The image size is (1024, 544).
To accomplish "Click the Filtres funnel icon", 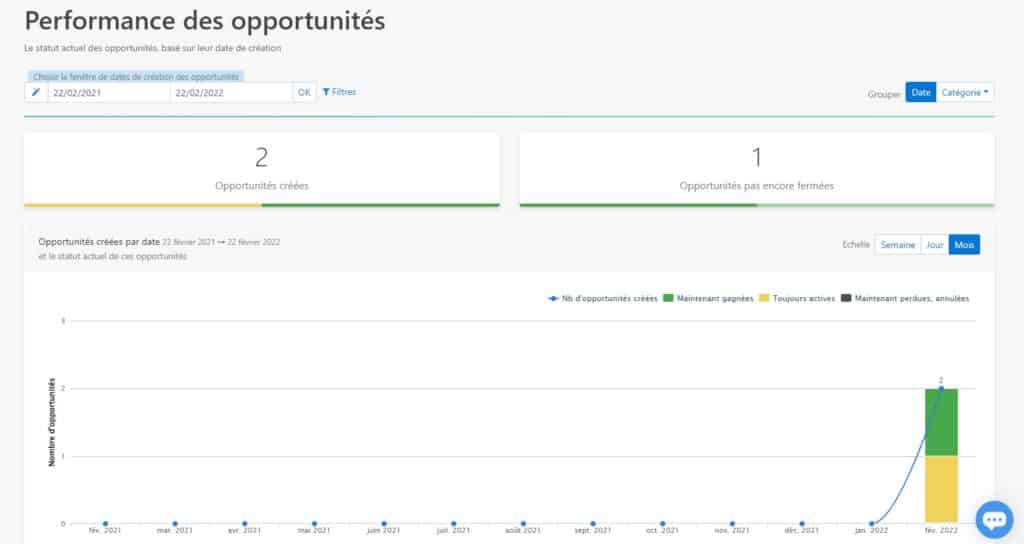I will click(x=327, y=92).
